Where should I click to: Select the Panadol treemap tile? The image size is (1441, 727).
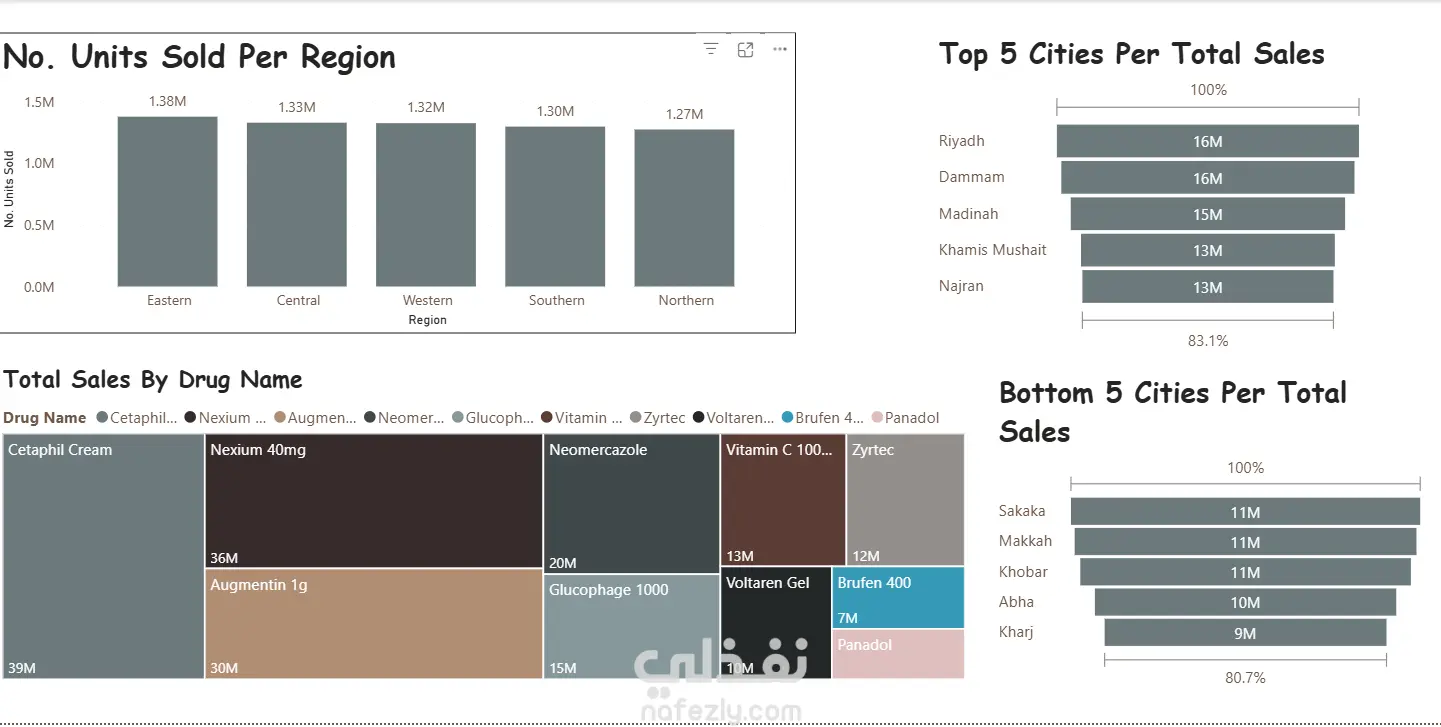point(899,654)
